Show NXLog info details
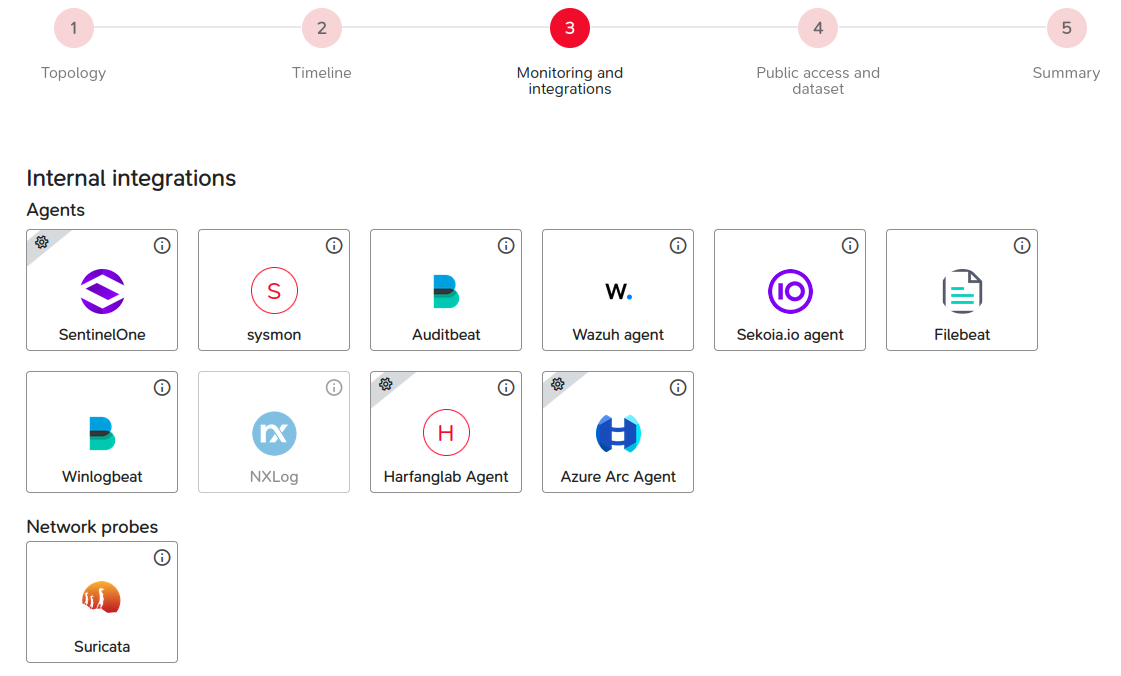 (334, 387)
